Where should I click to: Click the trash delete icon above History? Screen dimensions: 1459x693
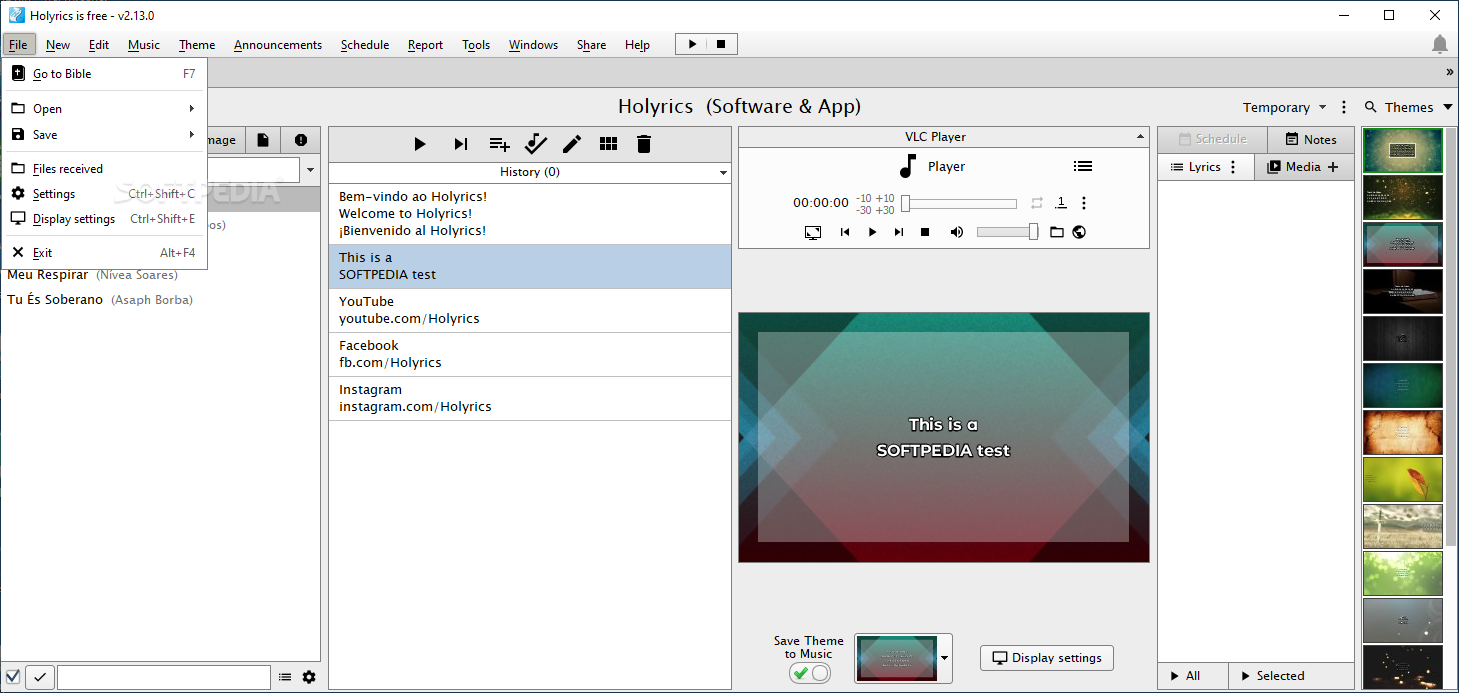[644, 144]
